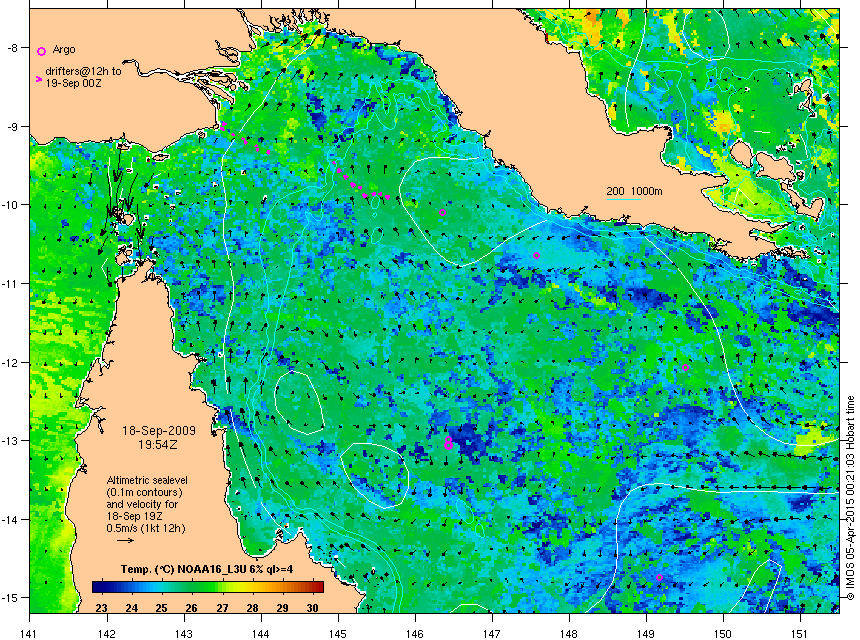Click the "18-Sep-2009" date label
The image size is (860, 640).
159,431
